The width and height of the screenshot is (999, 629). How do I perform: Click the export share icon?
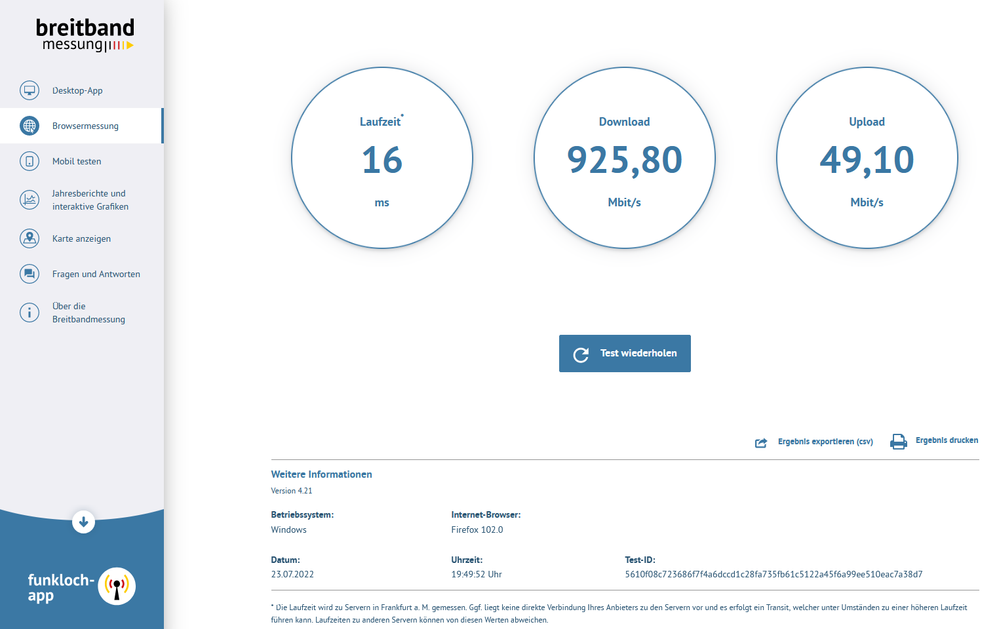pyautogui.click(x=761, y=442)
